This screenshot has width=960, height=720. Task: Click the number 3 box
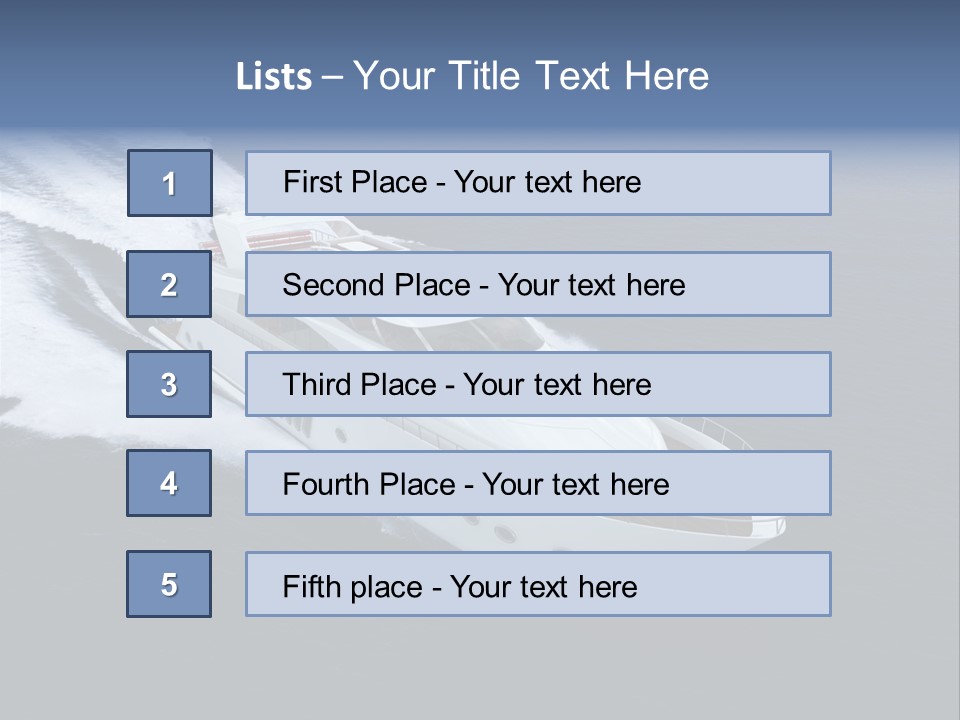pos(169,384)
